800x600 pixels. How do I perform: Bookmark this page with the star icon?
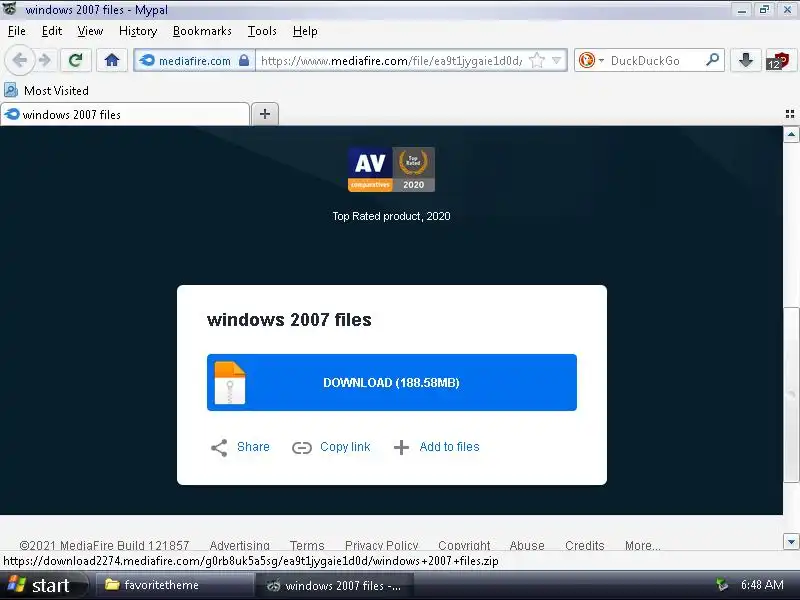click(x=537, y=60)
